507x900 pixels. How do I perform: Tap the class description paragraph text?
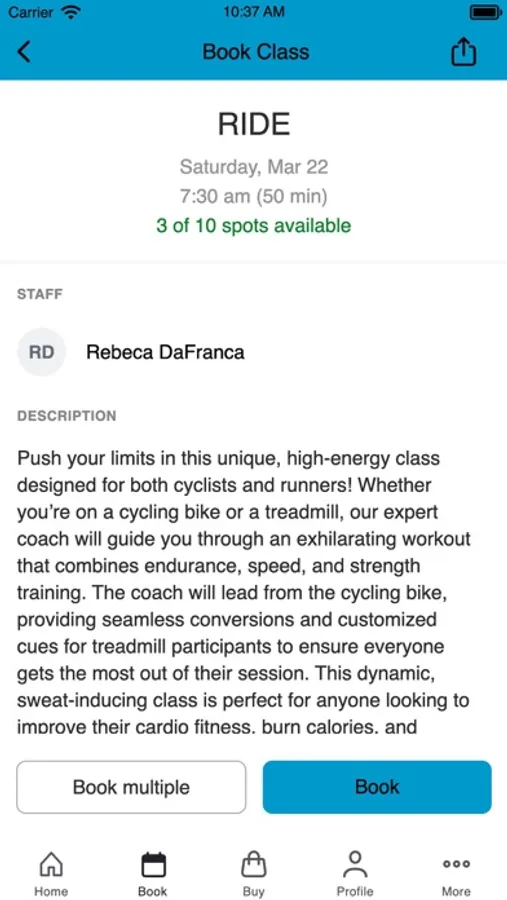pyautogui.click(x=244, y=592)
